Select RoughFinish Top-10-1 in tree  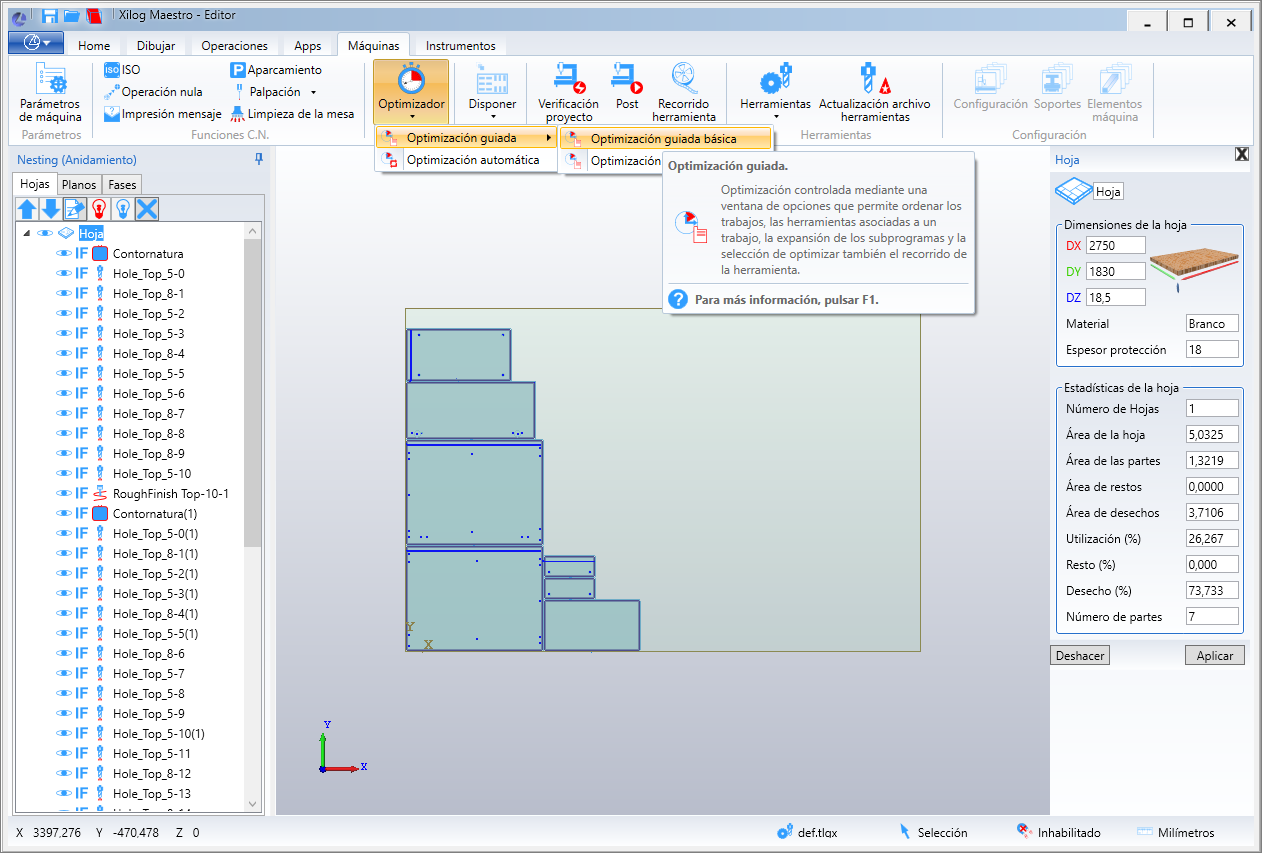[171, 493]
